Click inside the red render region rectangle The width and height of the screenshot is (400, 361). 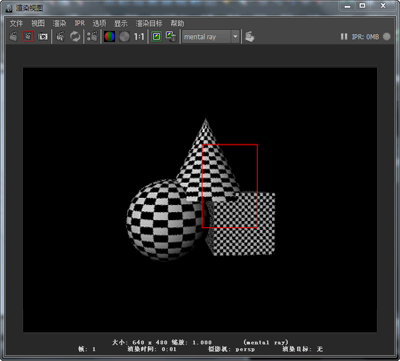pos(230,186)
